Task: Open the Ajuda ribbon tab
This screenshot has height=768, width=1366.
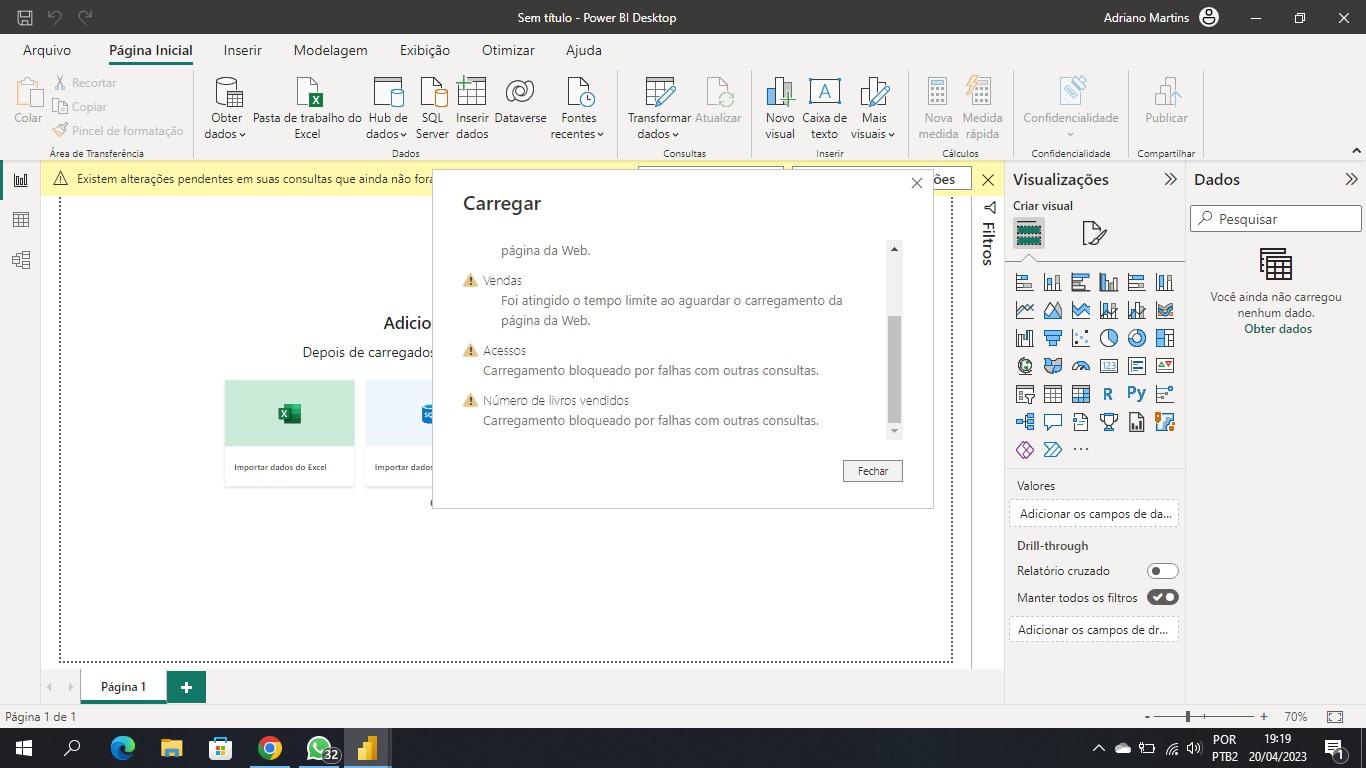Action: point(584,50)
